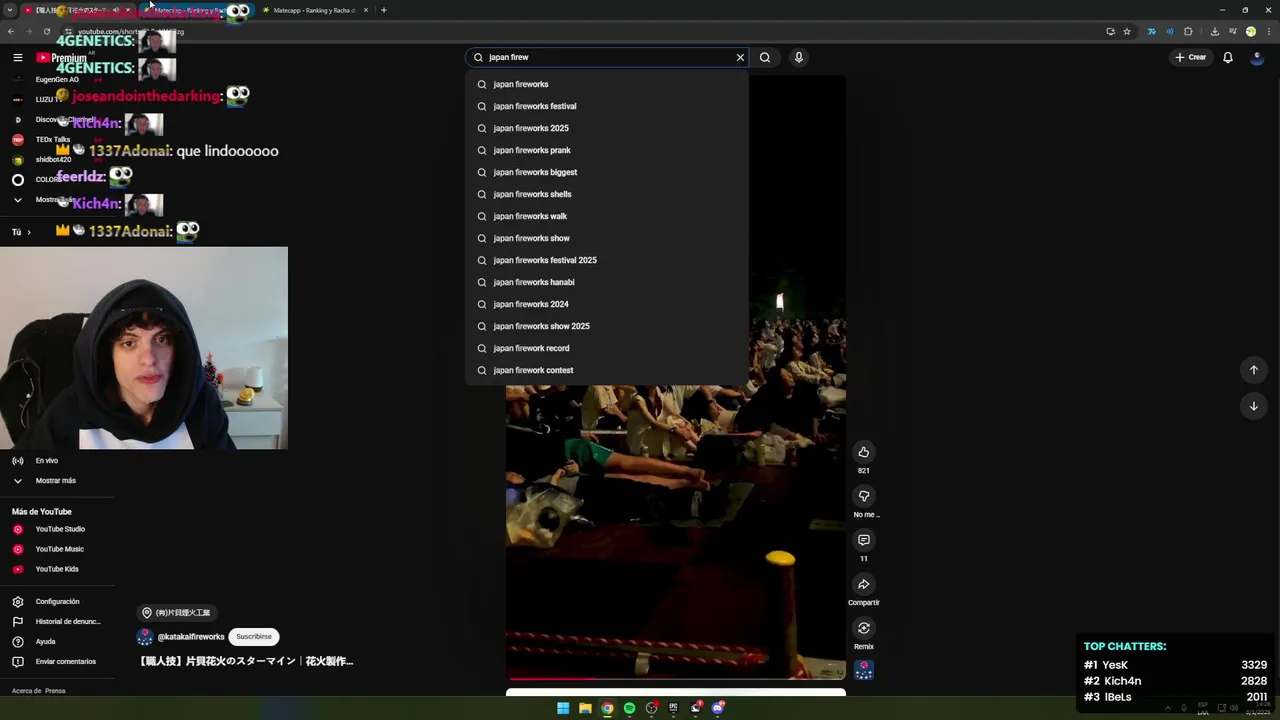1280x720 pixels.
Task: Pick 'japan firework record' suggestion
Action: pyautogui.click(x=607, y=348)
